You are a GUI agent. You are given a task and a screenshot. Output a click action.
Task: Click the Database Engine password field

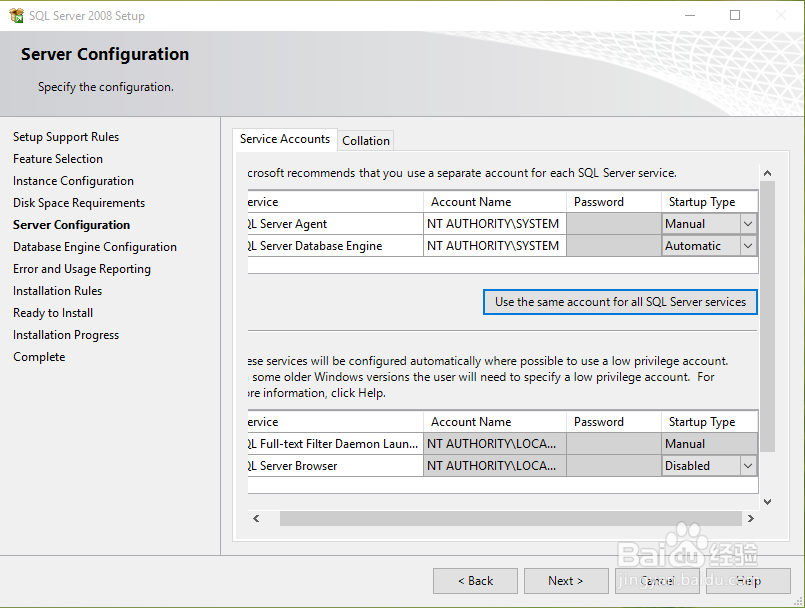[x=613, y=246]
